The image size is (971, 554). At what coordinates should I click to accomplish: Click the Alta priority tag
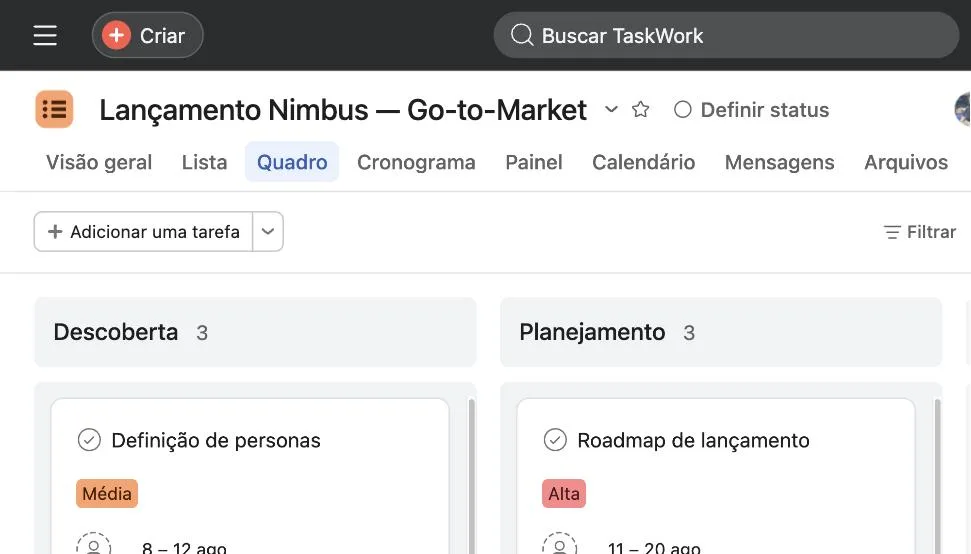(564, 493)
